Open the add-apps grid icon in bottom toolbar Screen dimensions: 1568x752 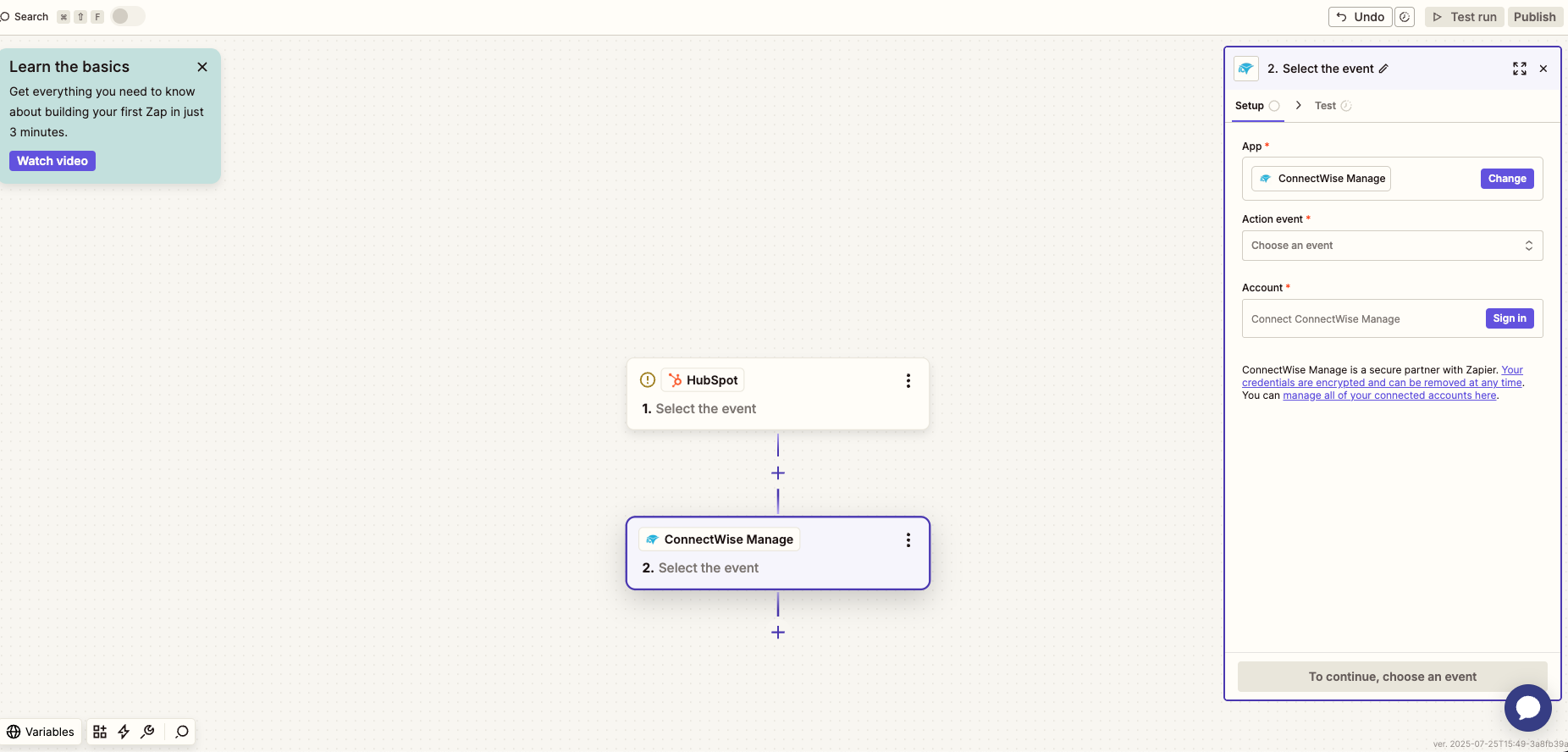click(100, 732)
